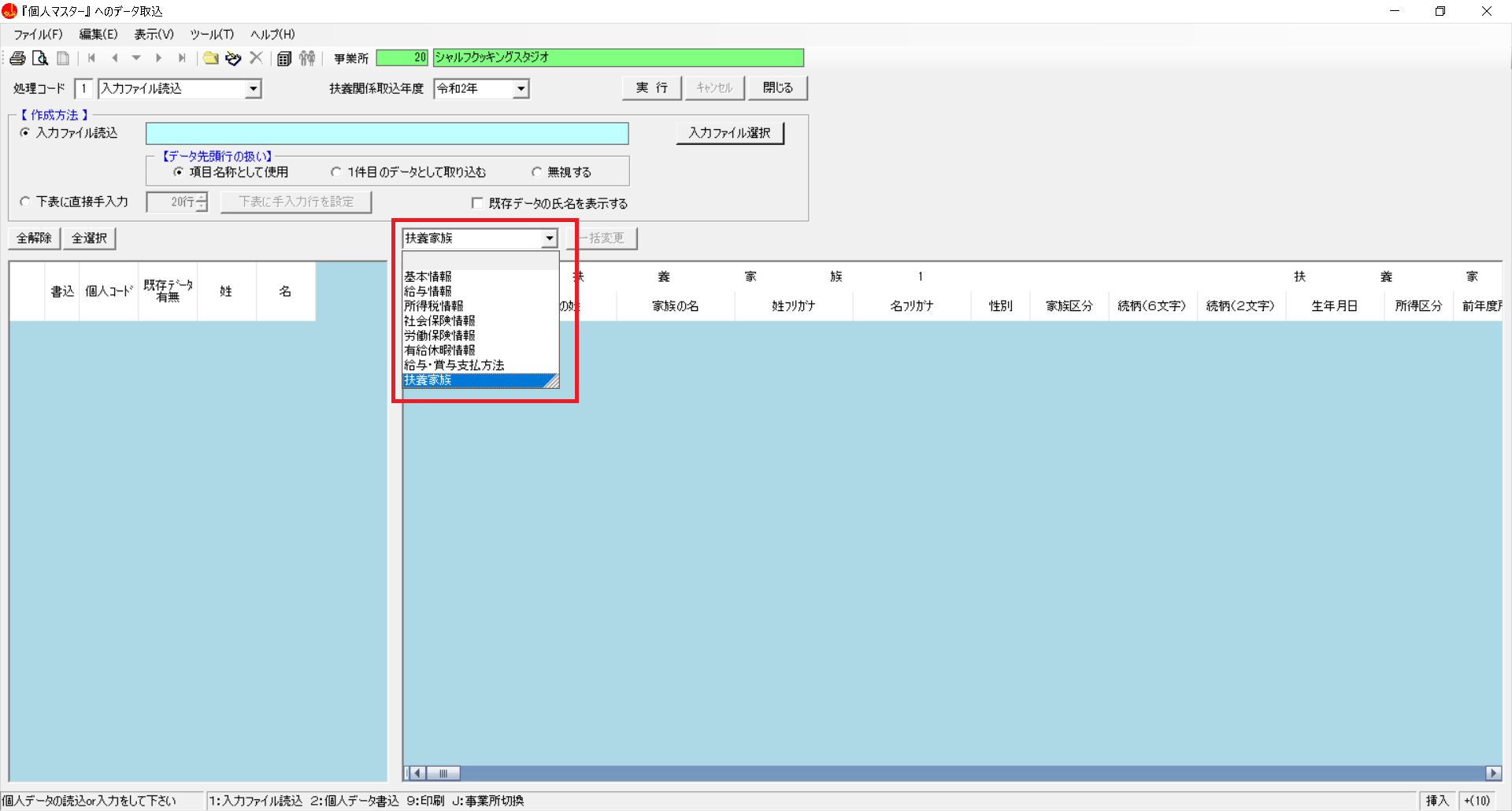Click the people office-switch icon

(x=307, y=58)
